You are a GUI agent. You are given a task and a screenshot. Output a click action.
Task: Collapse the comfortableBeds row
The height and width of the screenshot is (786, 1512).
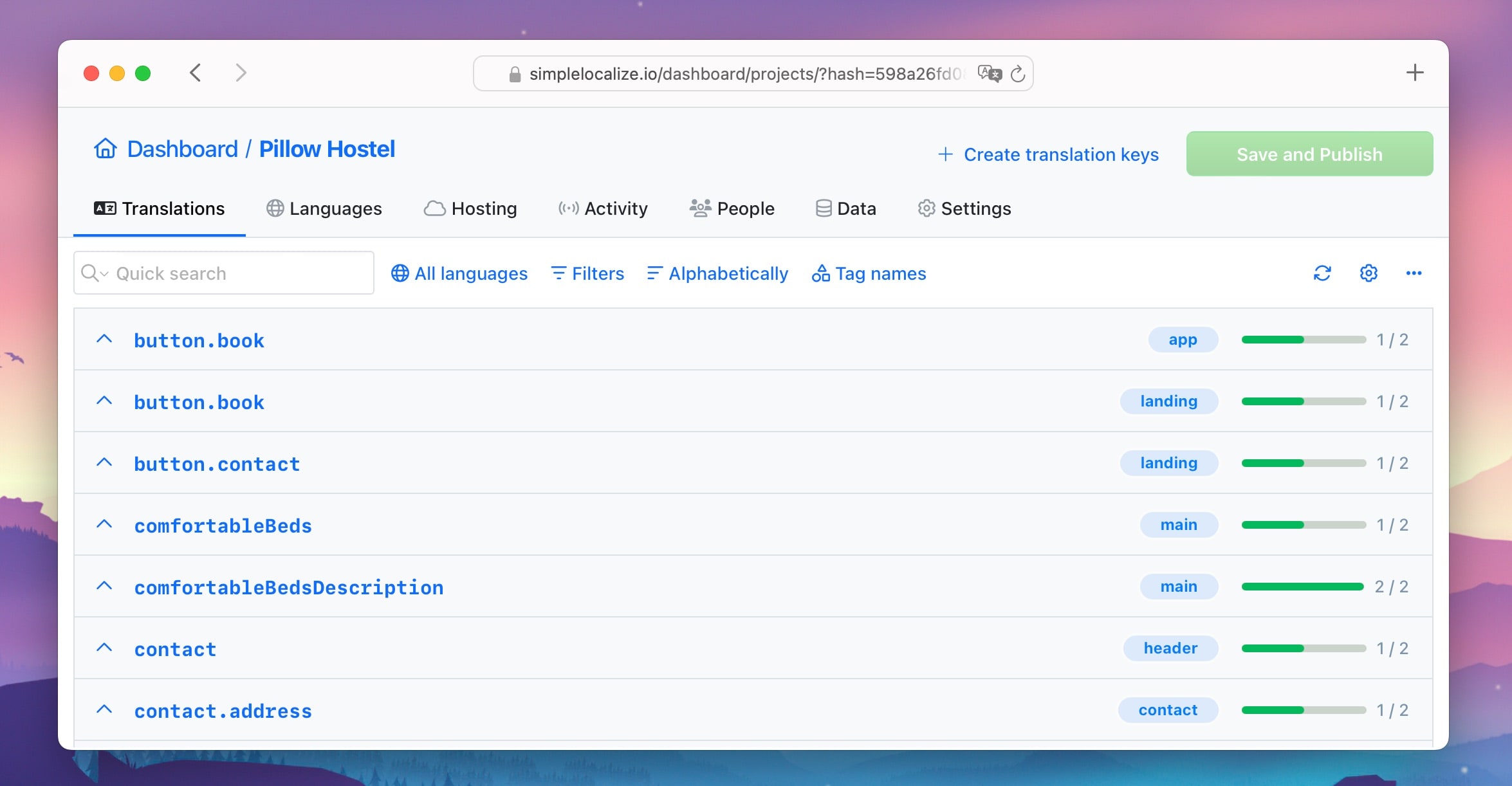[104, 524]
